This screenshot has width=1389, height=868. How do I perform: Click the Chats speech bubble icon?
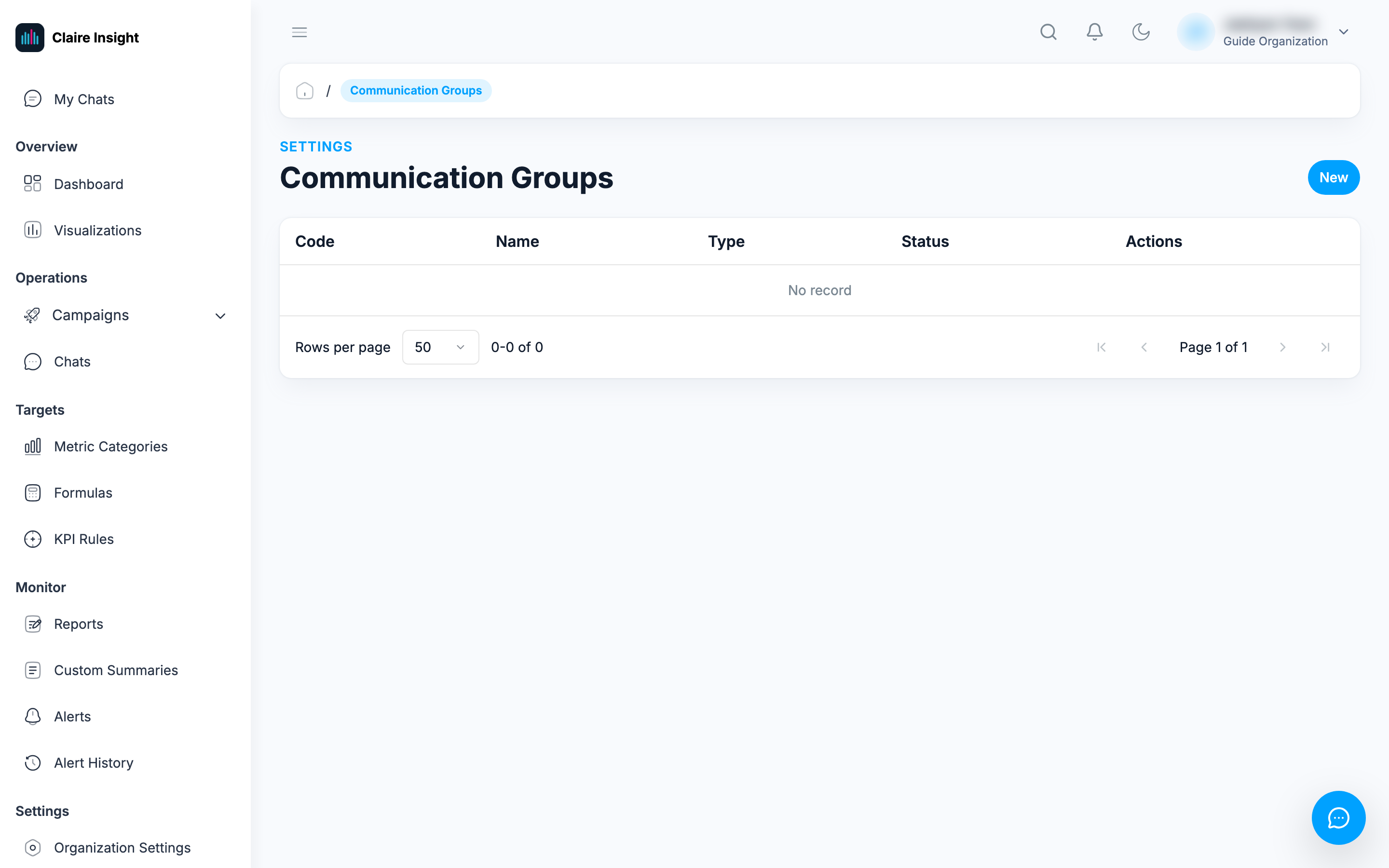(33, 362)
